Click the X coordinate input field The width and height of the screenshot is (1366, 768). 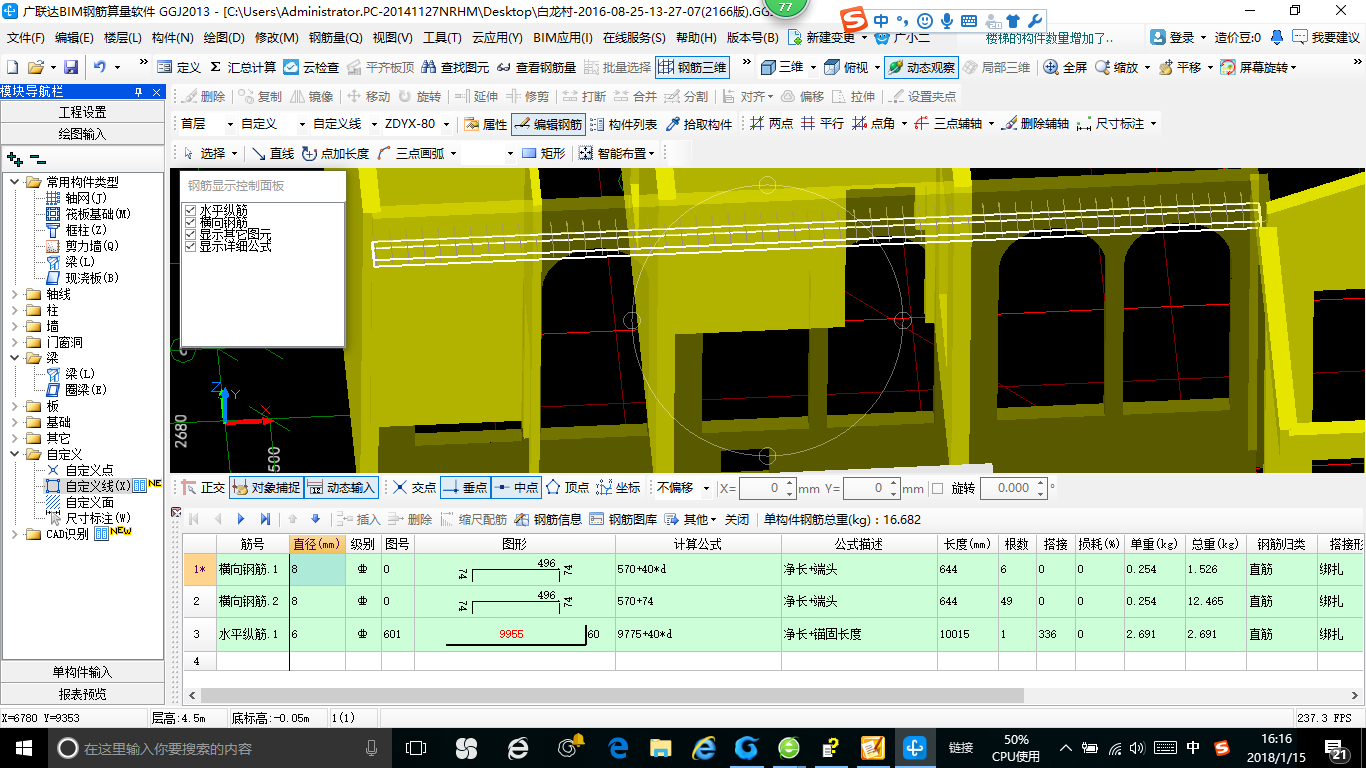click(x=766, y=488)
